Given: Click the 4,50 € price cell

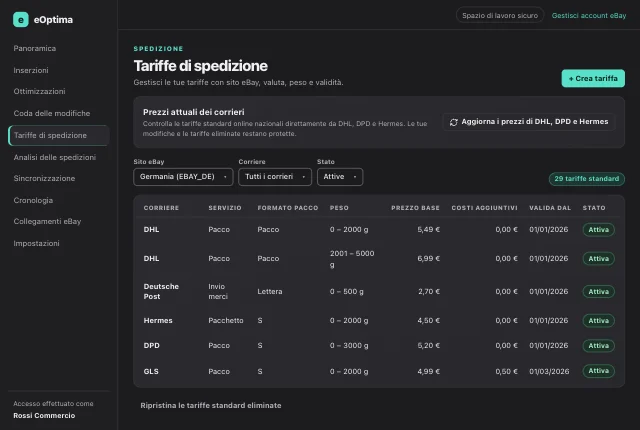Looking at the screenshot, I should coord(429,321).
